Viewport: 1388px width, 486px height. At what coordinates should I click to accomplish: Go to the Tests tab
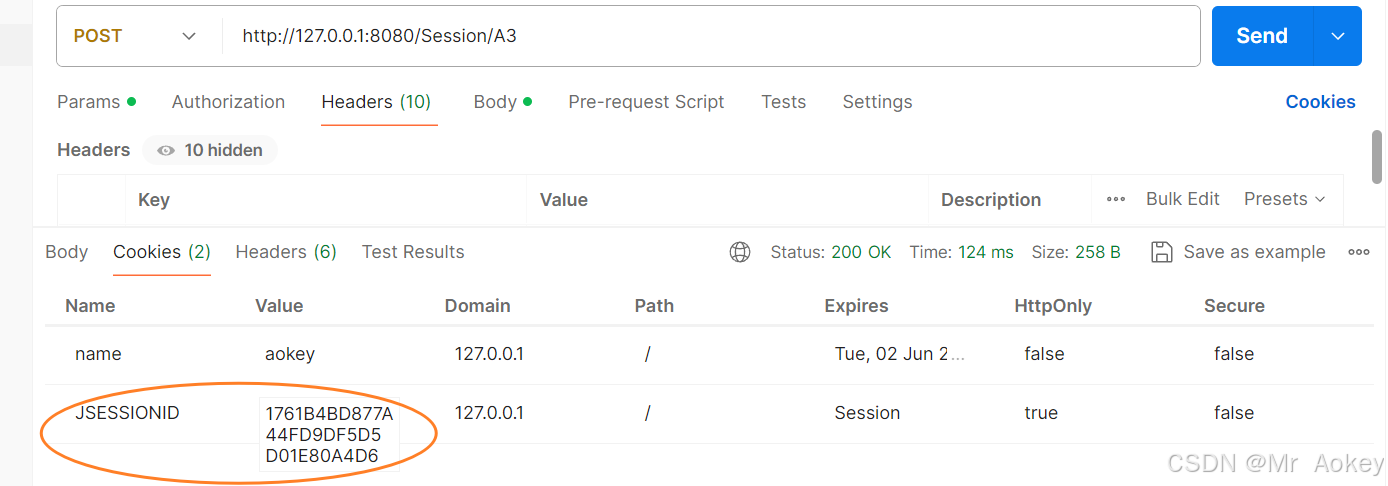point(783,102)
